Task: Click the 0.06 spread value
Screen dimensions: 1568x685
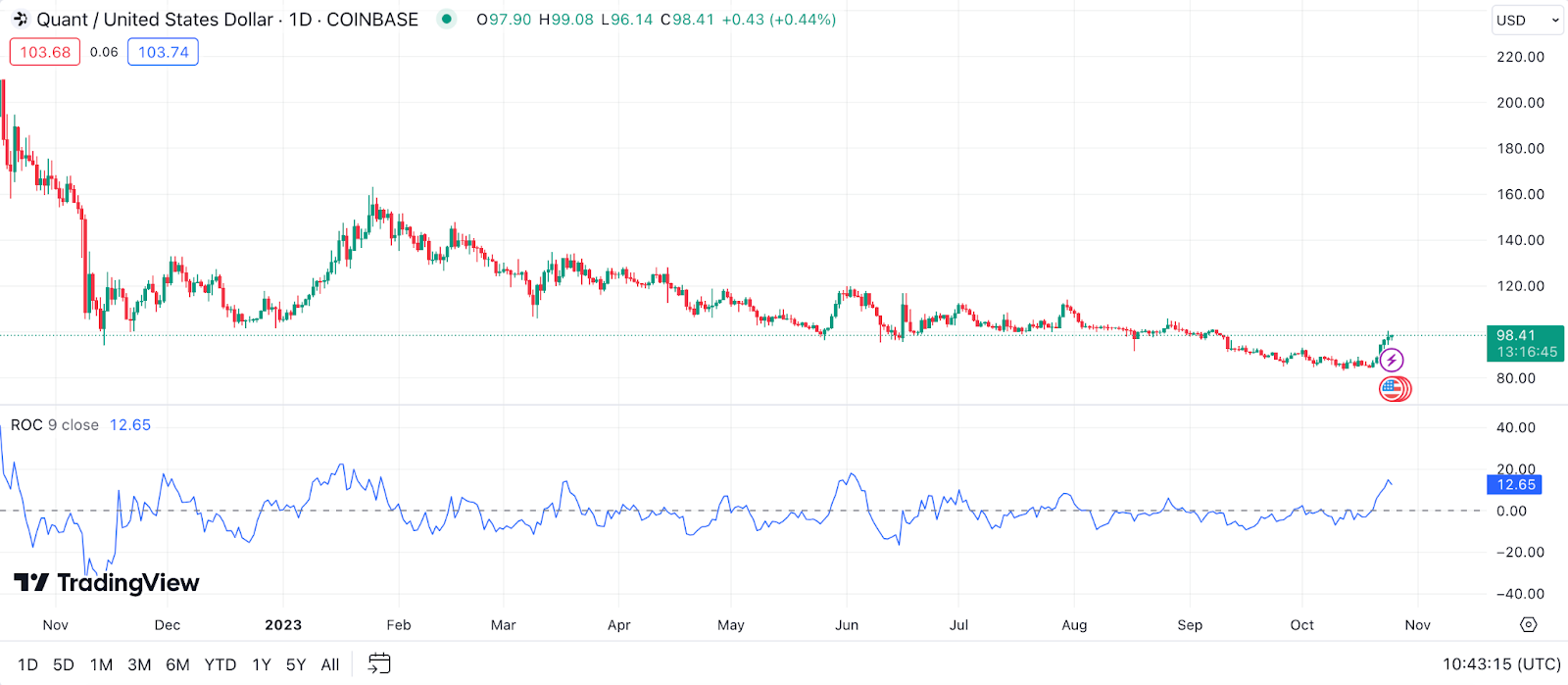Action: [104, 52]
